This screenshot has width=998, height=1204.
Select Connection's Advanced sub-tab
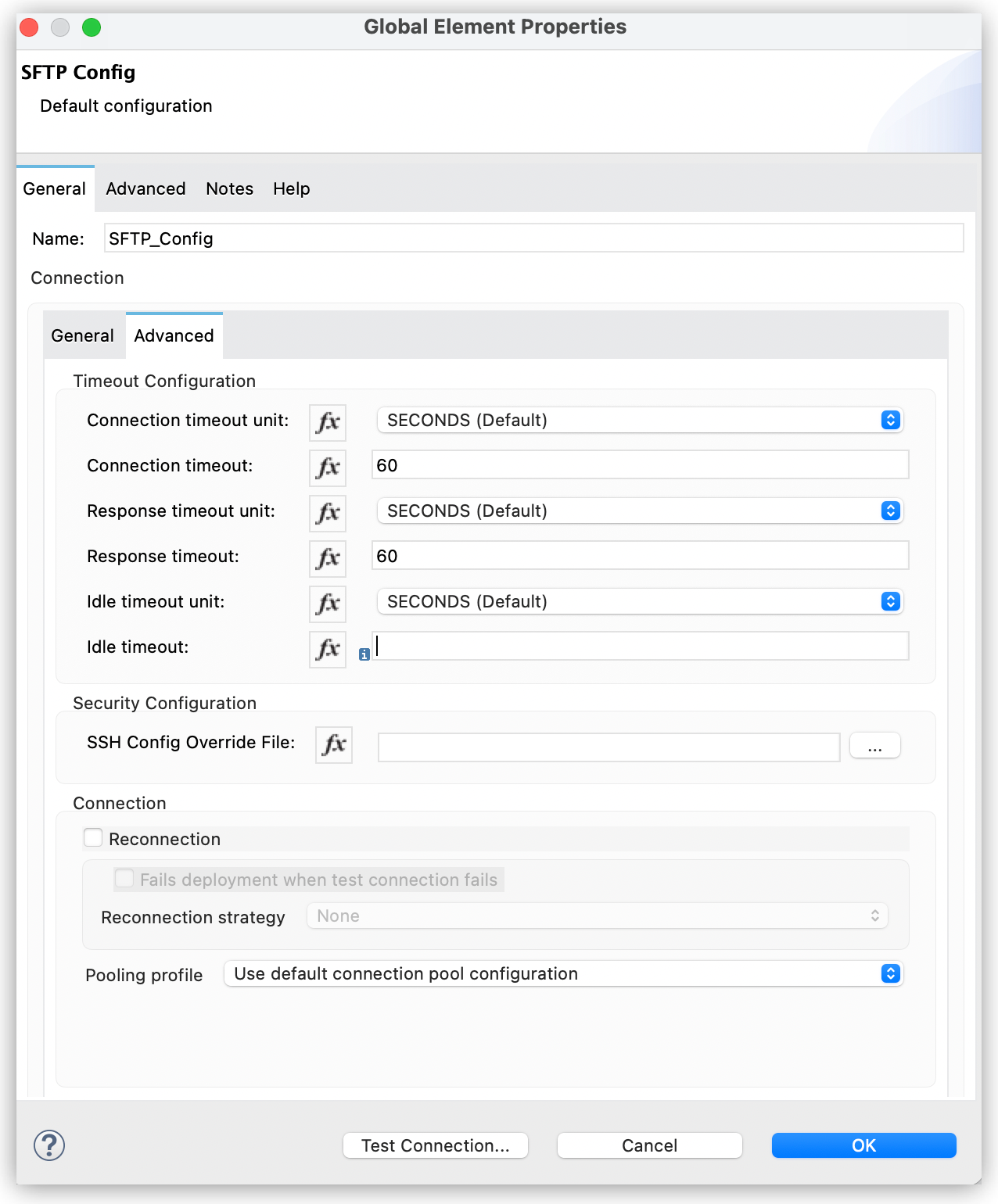pos(174,335)
